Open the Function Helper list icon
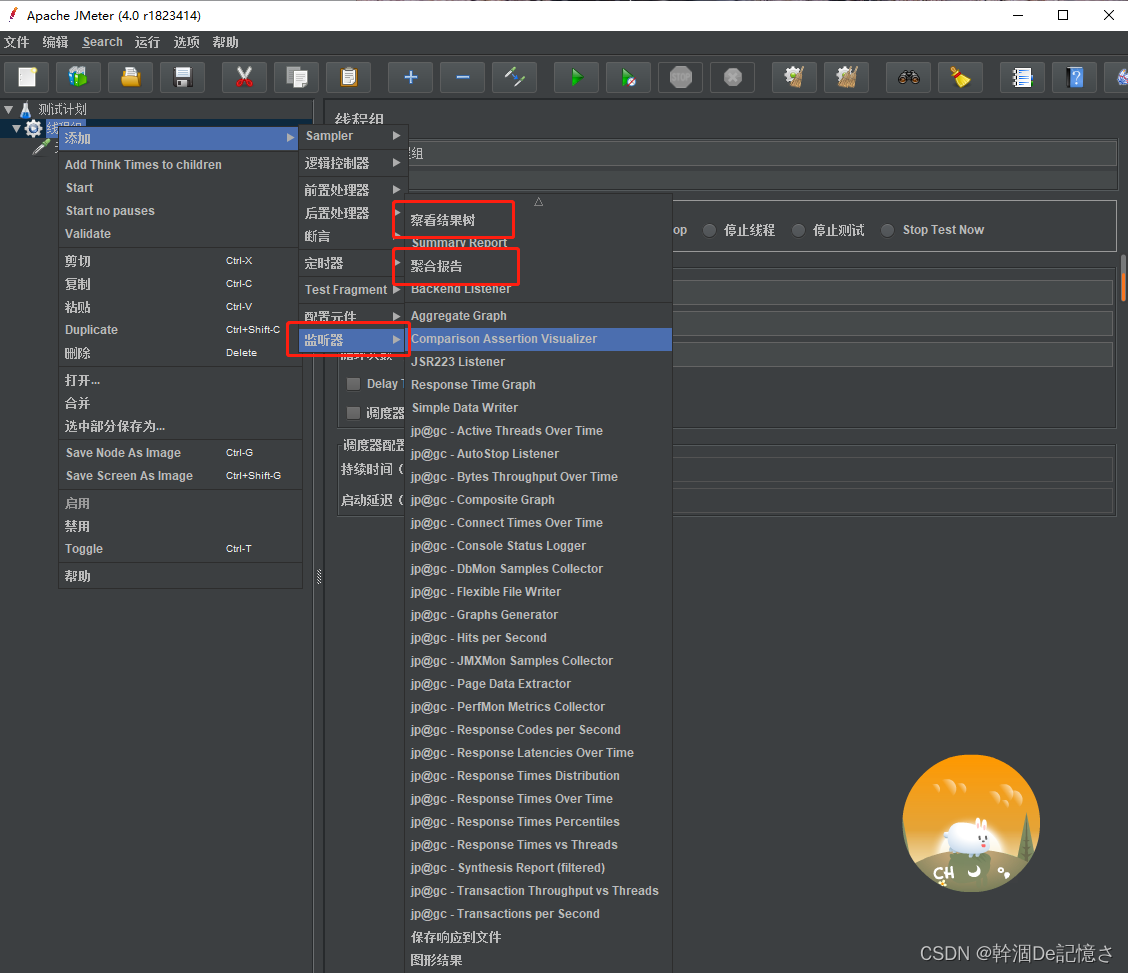This screenshot has height=973, width=1128. tap(1022, 77)
